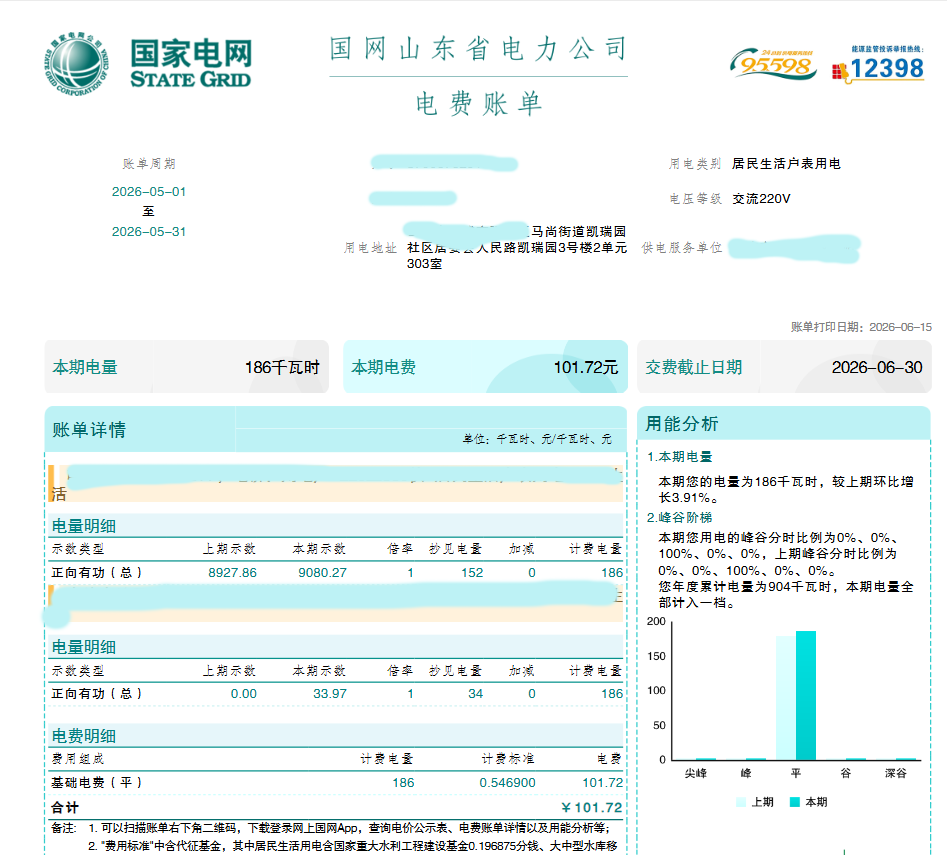947x855 pixels.
Task: Click the 电费账单 heading
Action: 478,104
